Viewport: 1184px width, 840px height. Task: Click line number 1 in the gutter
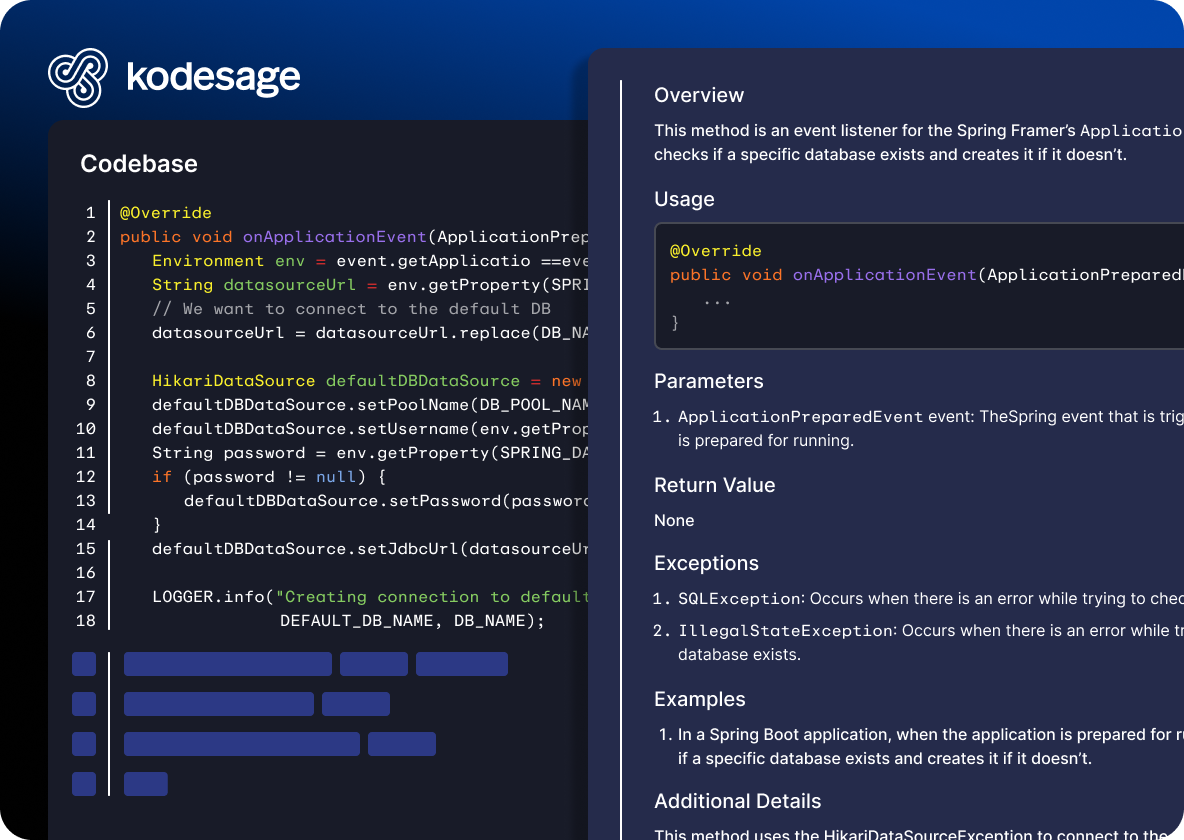pyautogui.click(x=90, y=213)
